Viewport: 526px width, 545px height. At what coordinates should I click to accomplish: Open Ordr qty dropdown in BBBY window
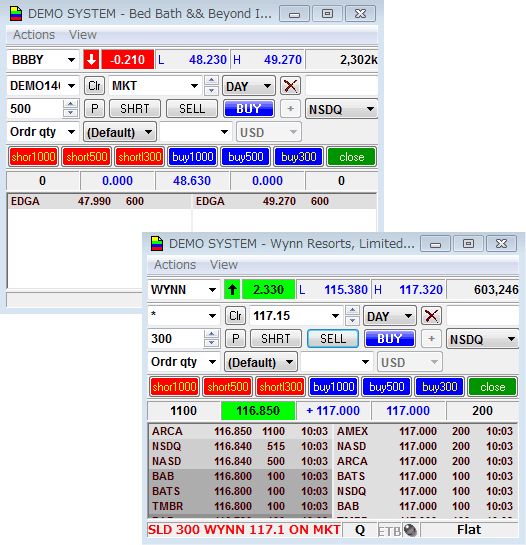point(71,132)
